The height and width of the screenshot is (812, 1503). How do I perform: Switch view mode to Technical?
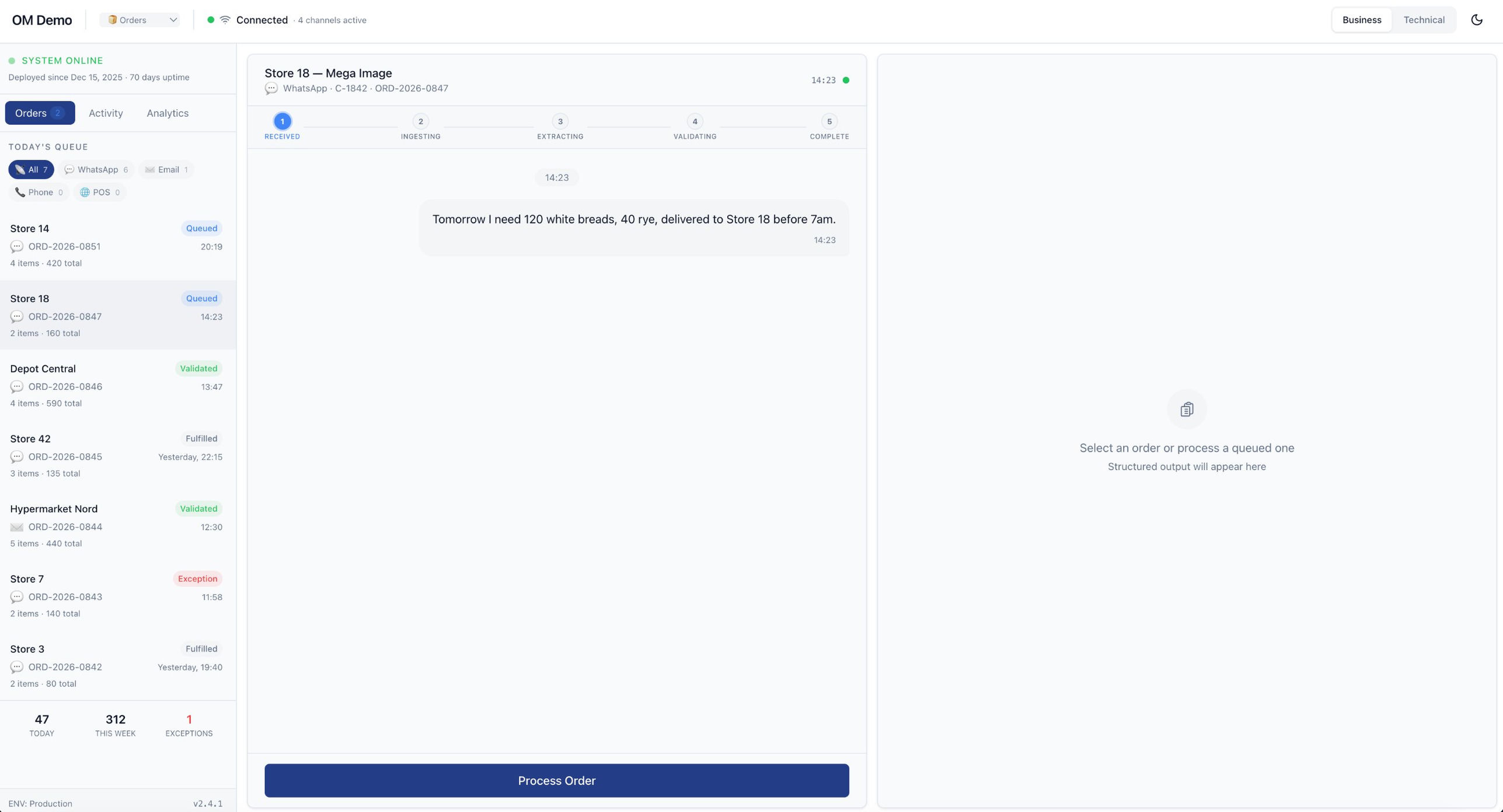1424,19
